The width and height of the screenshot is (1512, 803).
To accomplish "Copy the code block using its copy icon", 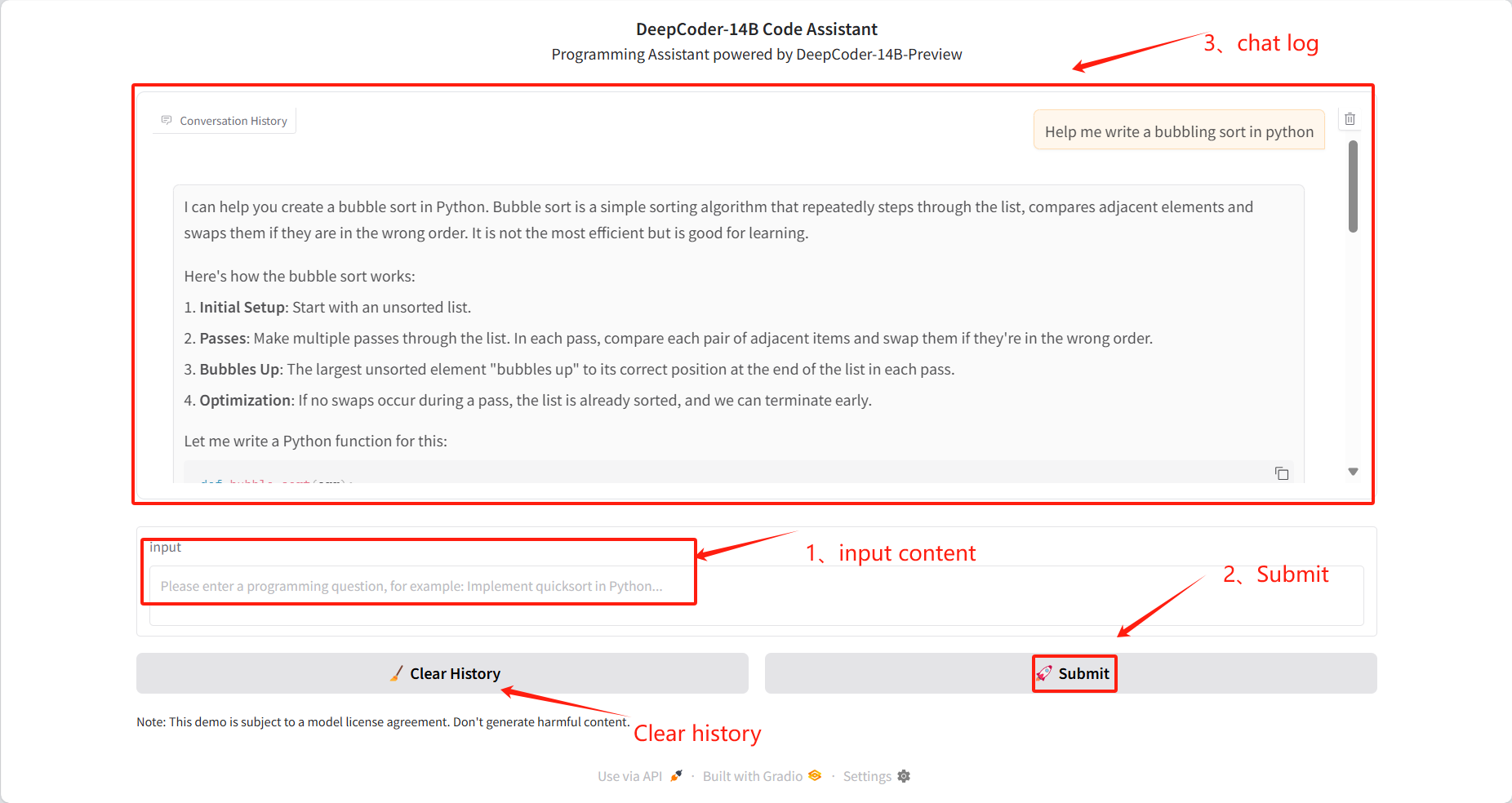I will click(1282, 473).
